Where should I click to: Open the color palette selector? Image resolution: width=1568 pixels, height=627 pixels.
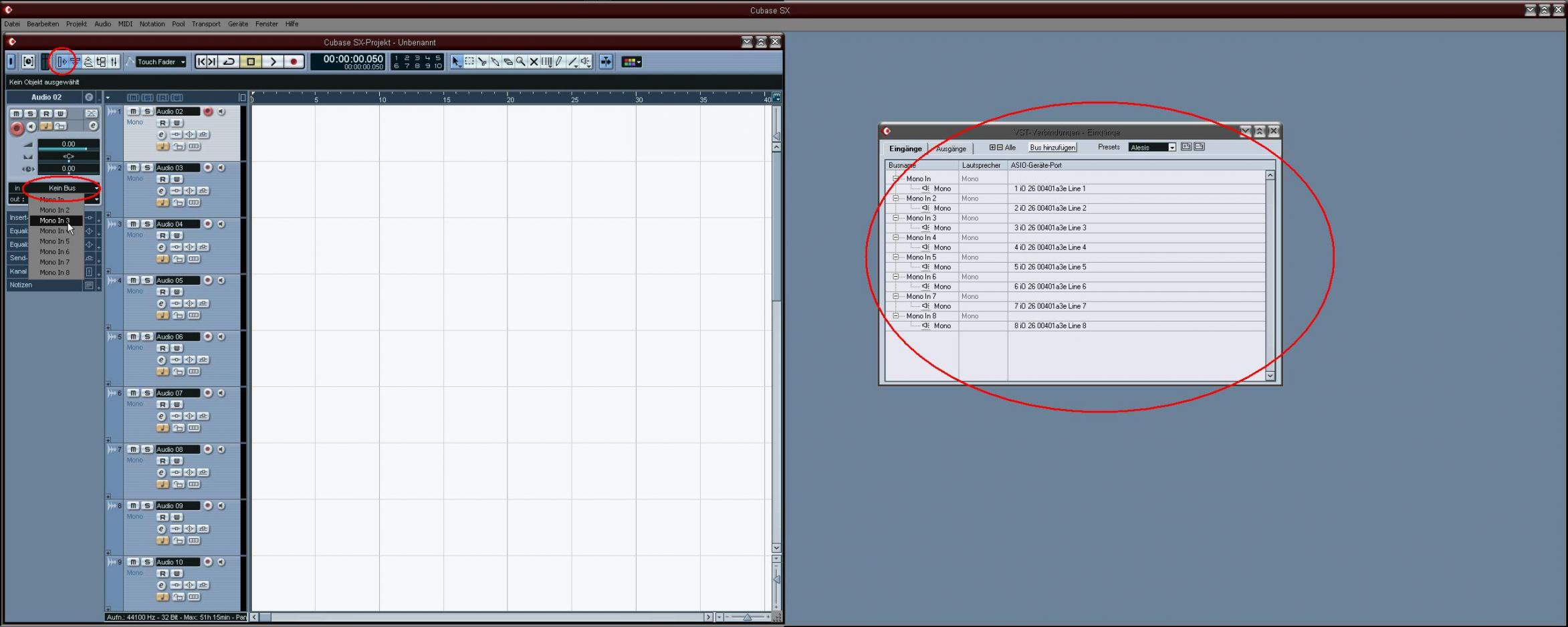point(631,61)
